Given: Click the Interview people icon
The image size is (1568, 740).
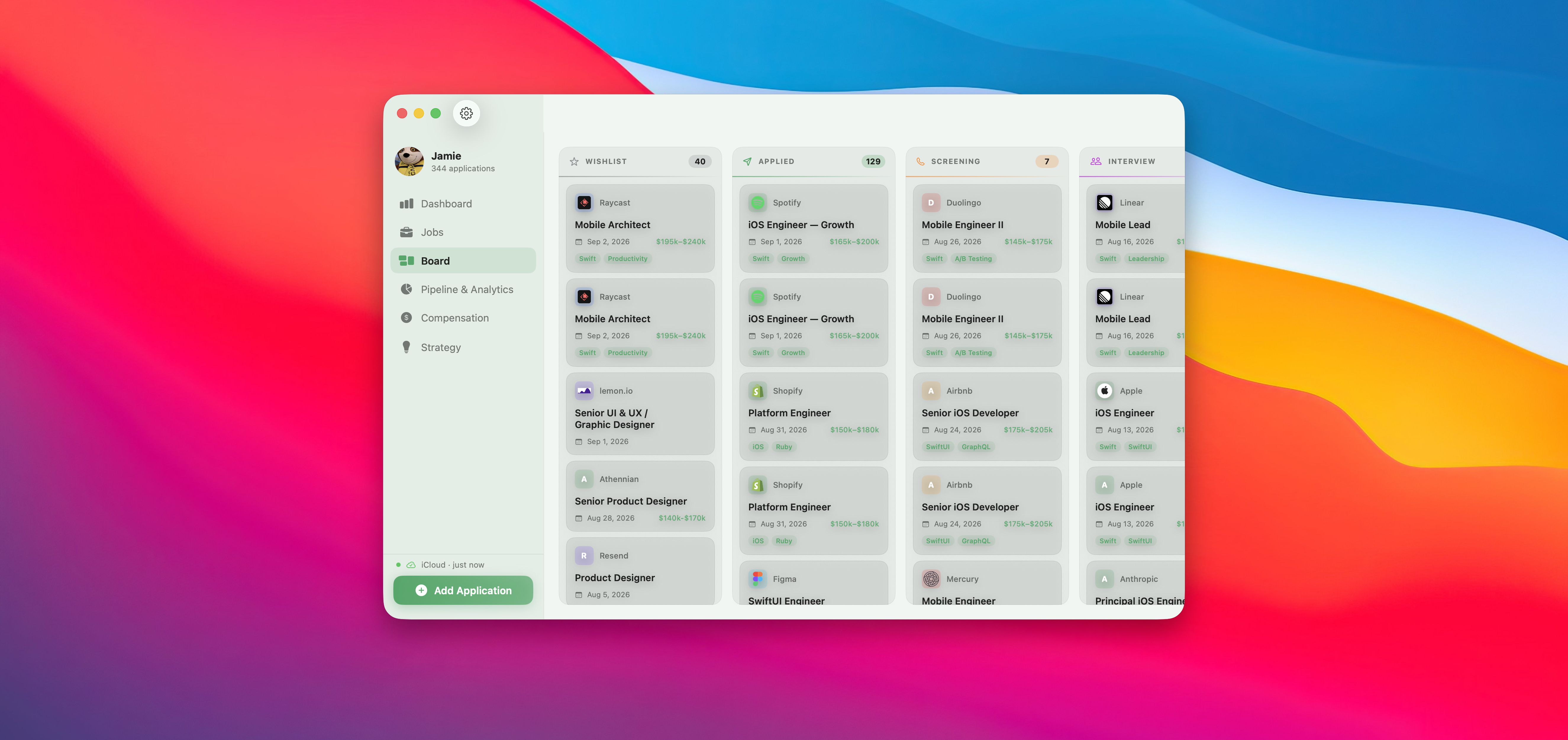Looking at the screenshot, I should click(1096, 161).
